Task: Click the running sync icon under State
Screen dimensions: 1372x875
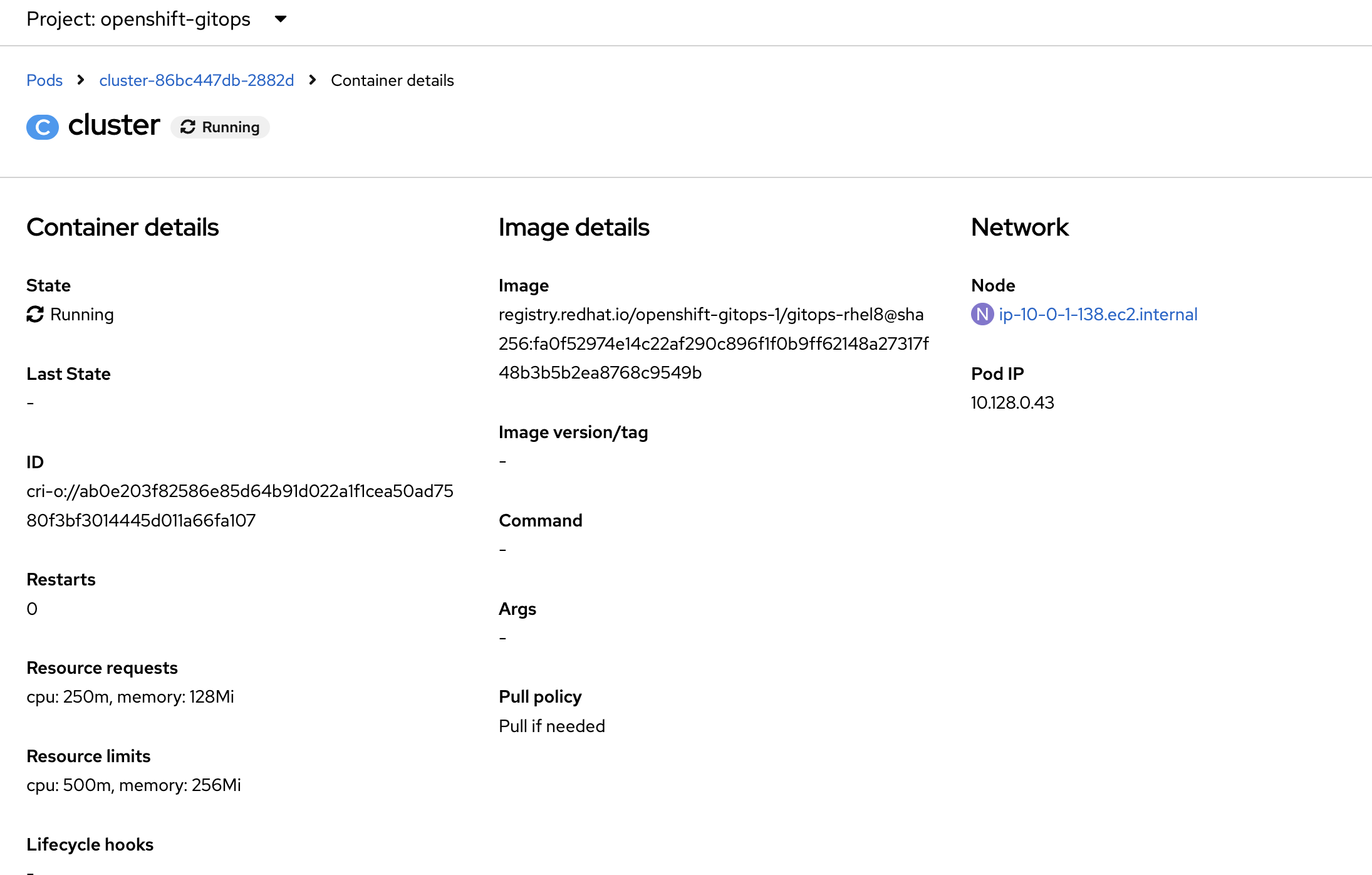Action: point(35,314)
